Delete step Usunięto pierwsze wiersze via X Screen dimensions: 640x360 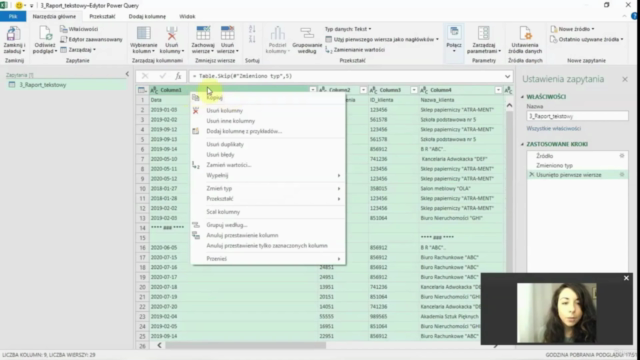[x=531, y=175]
